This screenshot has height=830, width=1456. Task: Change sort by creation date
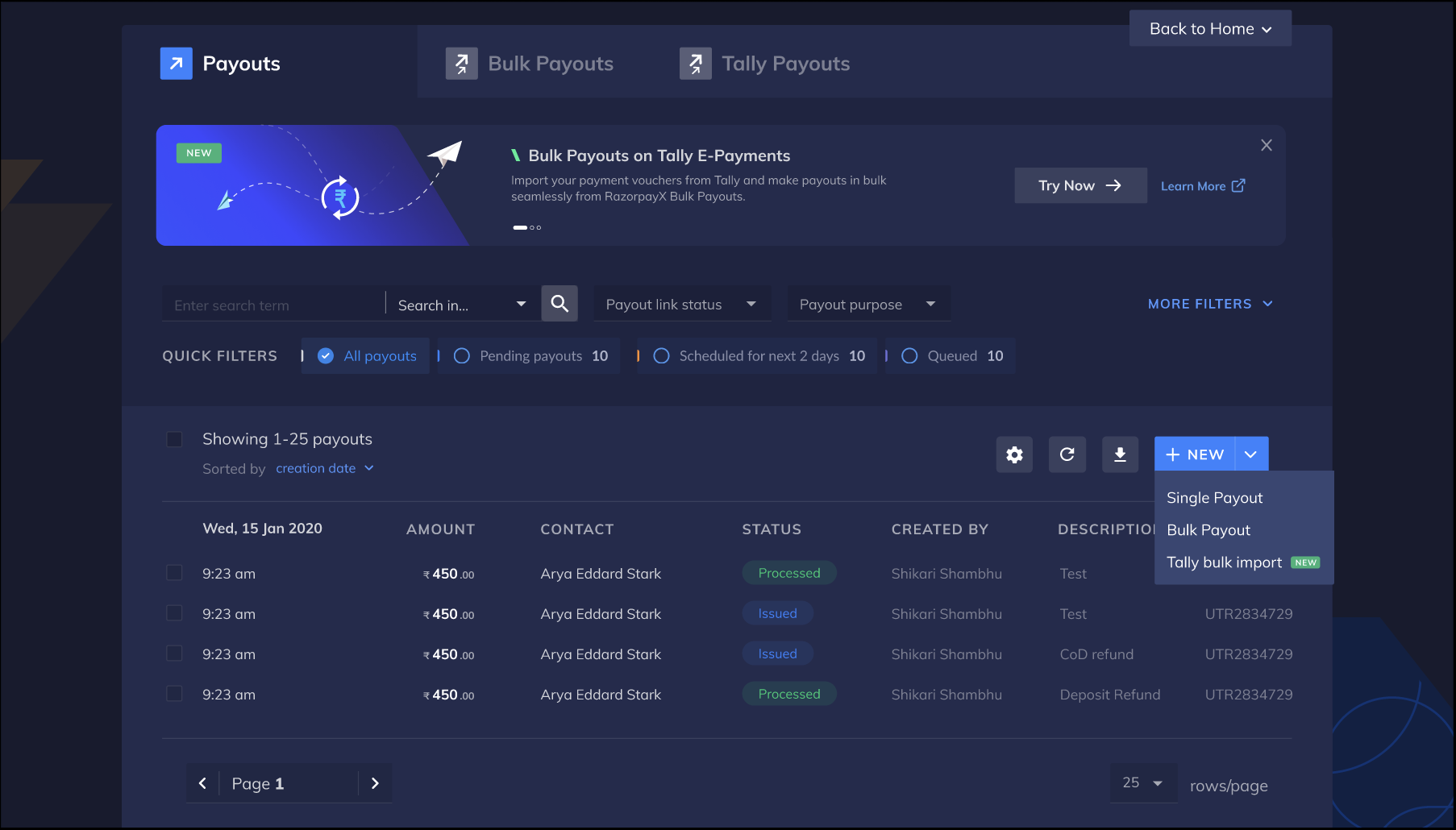pos(324,468)
